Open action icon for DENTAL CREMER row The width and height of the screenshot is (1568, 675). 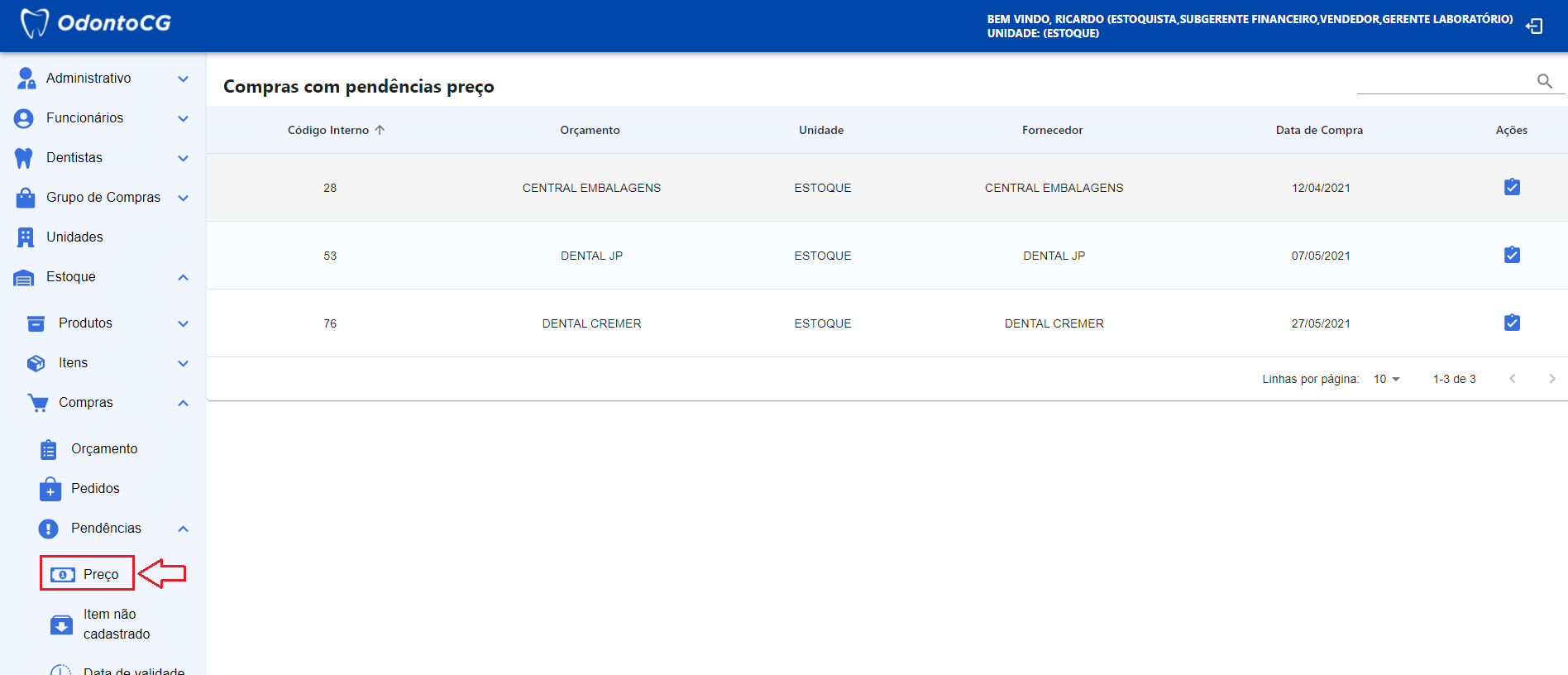pyautogui.click(x=1511, y=323)
